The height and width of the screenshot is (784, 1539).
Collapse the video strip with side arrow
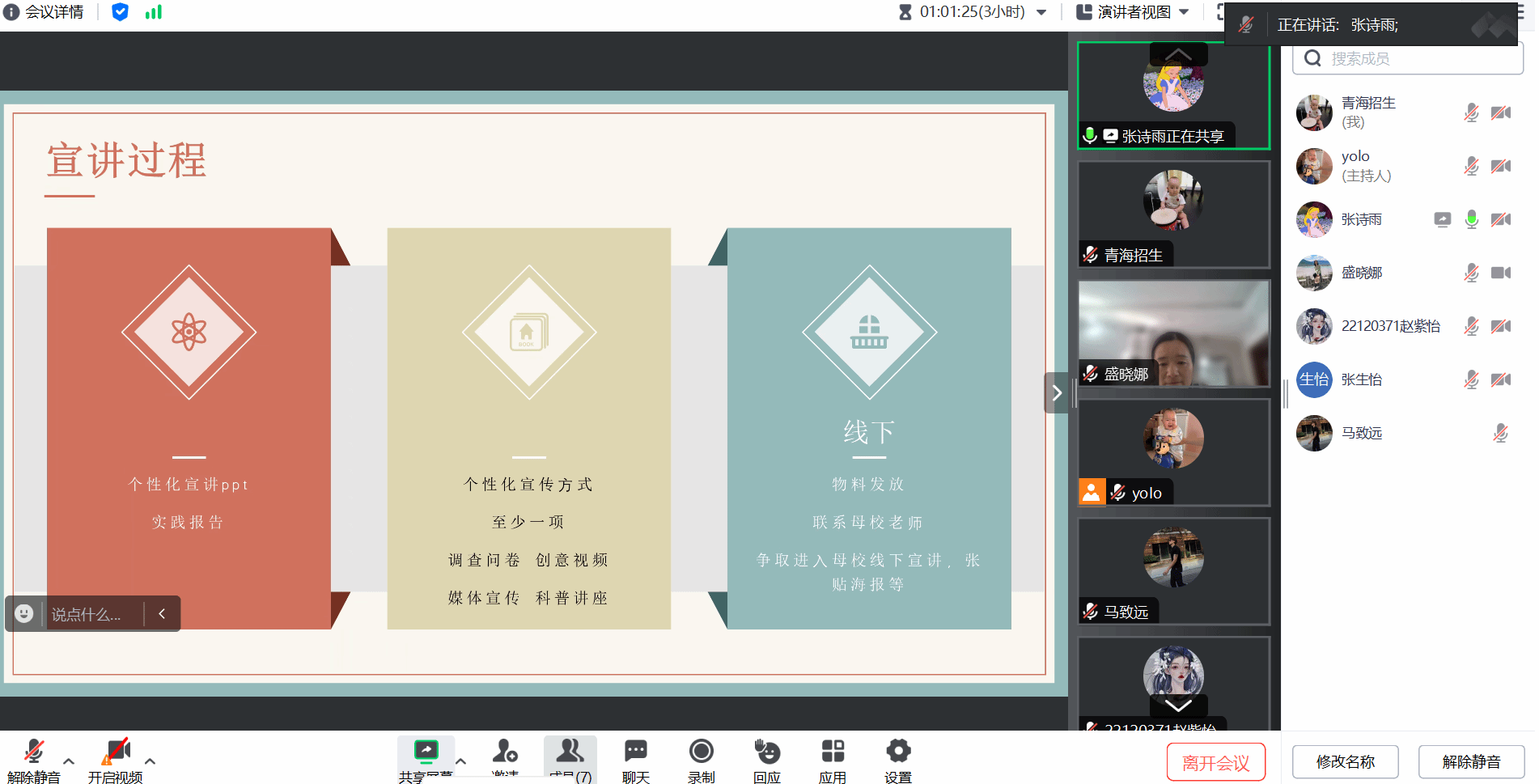(x=1056, y=393)
